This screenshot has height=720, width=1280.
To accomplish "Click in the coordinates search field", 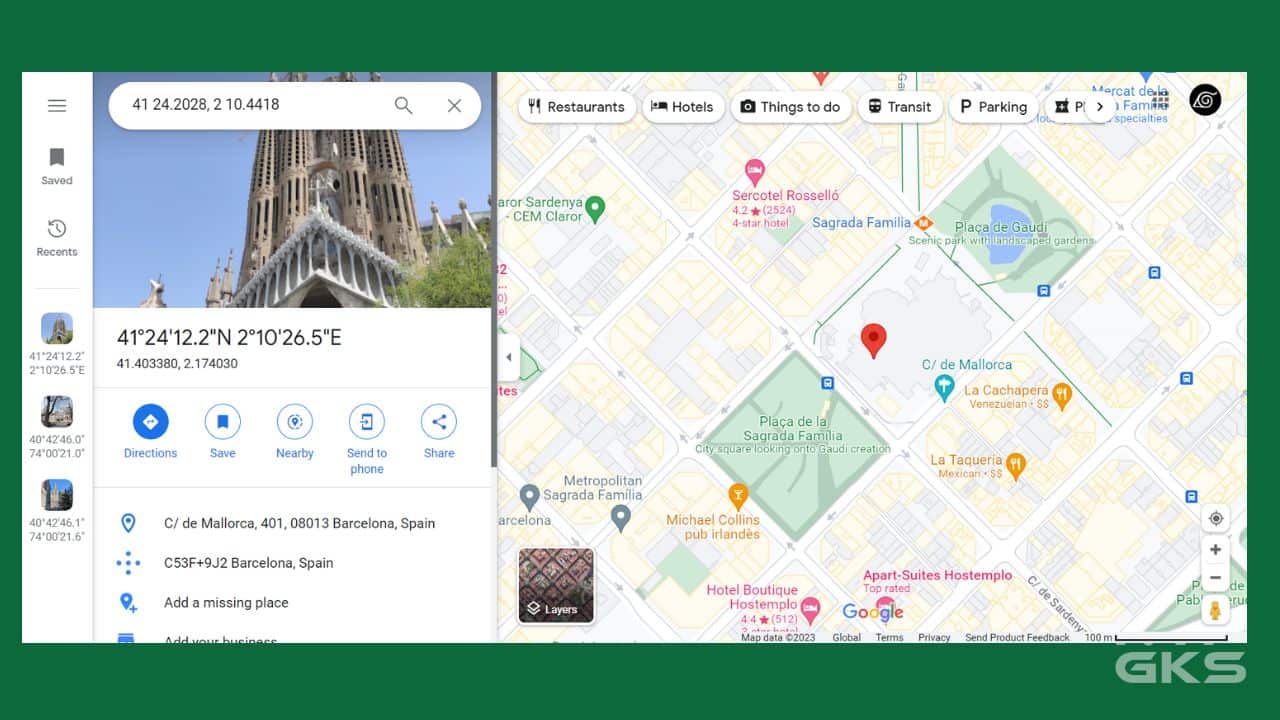I will tap(250, 105).
